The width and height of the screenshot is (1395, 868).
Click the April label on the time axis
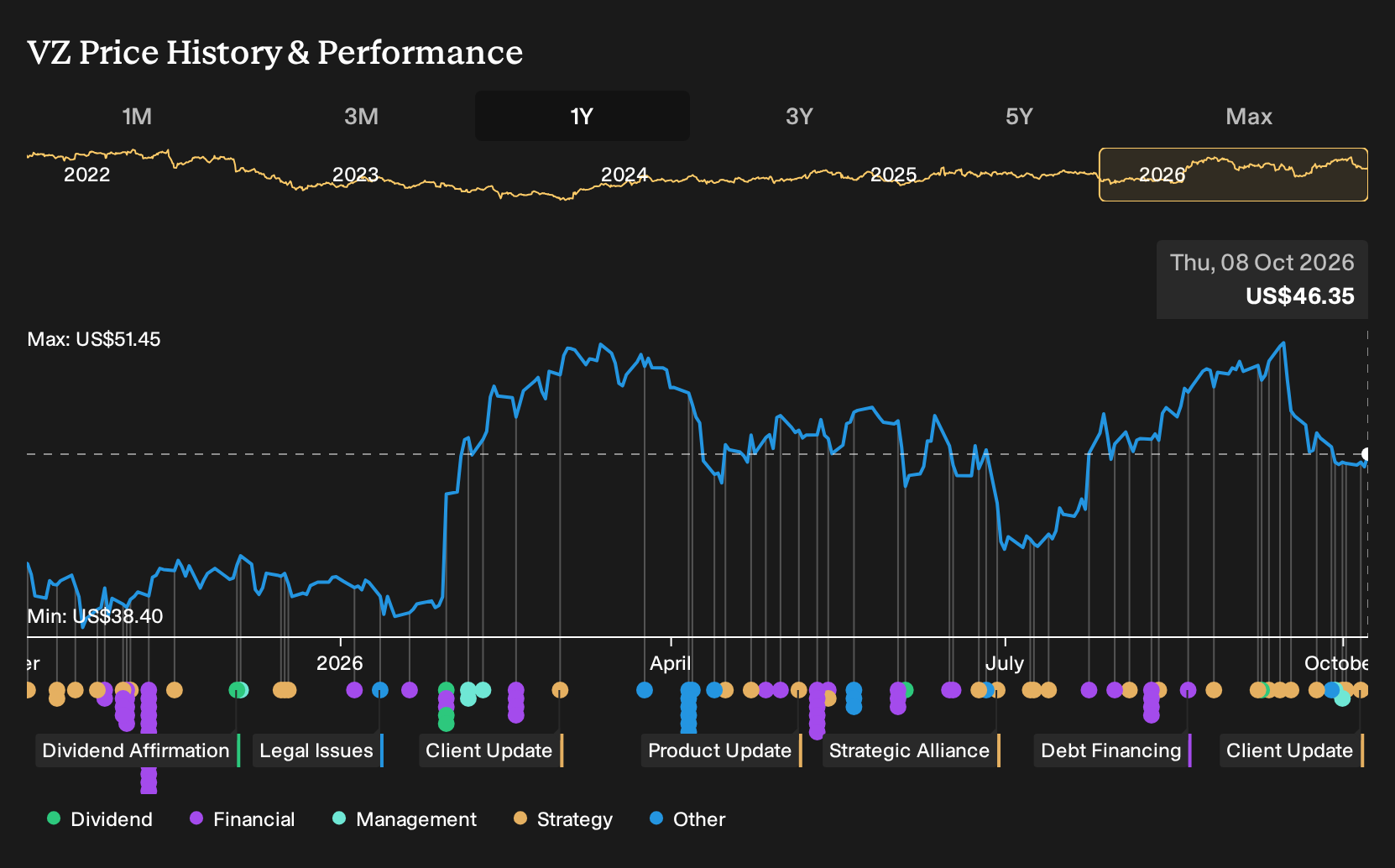[x=671, y=663]
